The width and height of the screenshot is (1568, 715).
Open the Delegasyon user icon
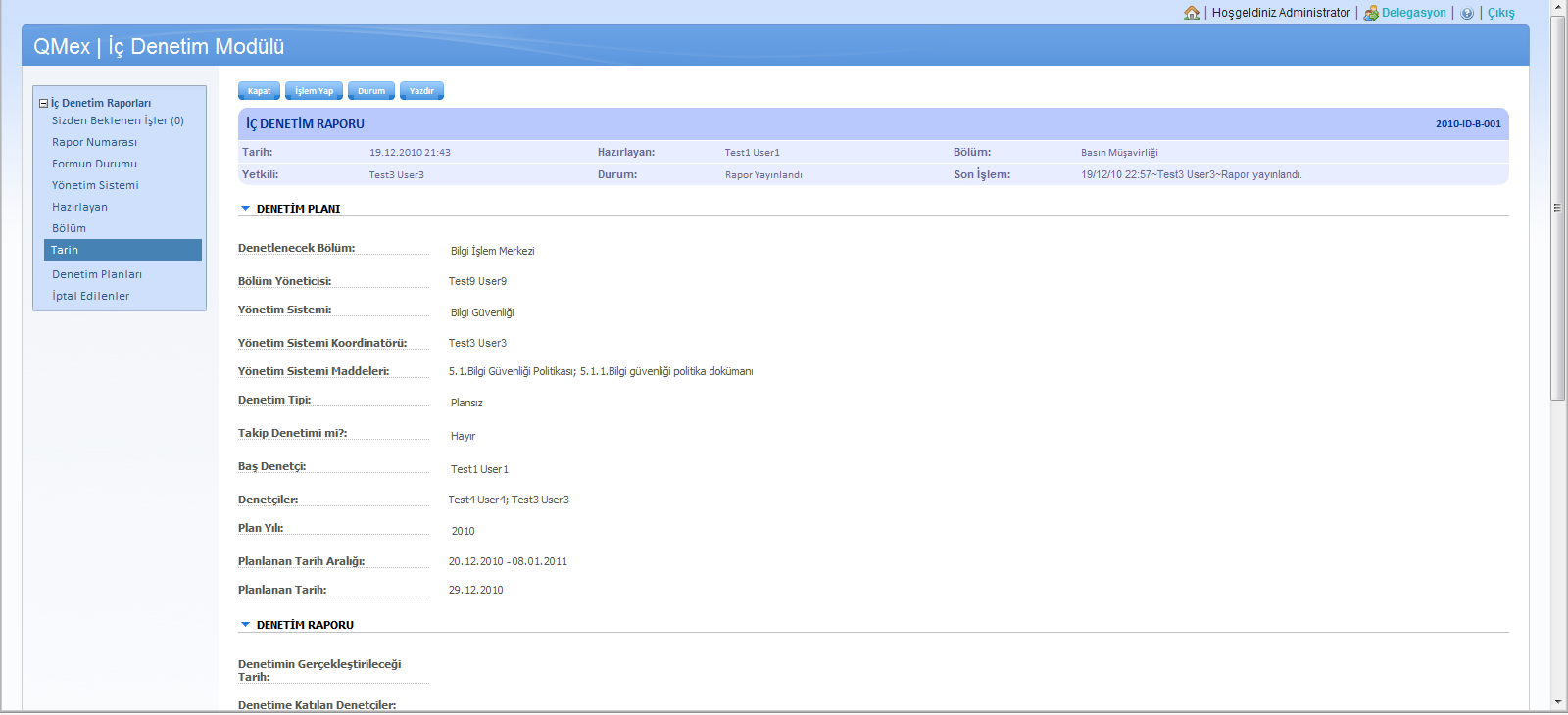coord(1371,13)
